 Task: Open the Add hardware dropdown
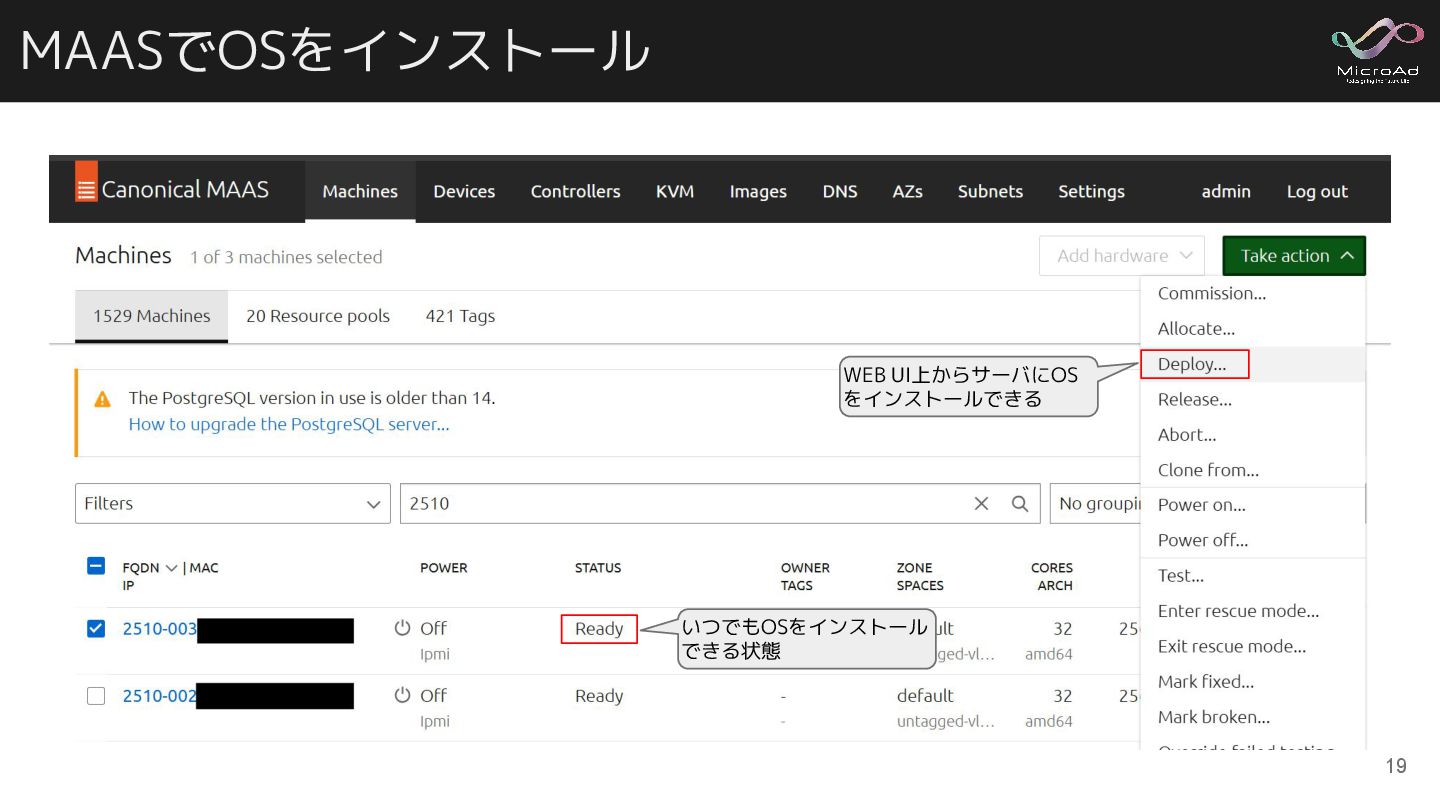[x=1122, y=256]
